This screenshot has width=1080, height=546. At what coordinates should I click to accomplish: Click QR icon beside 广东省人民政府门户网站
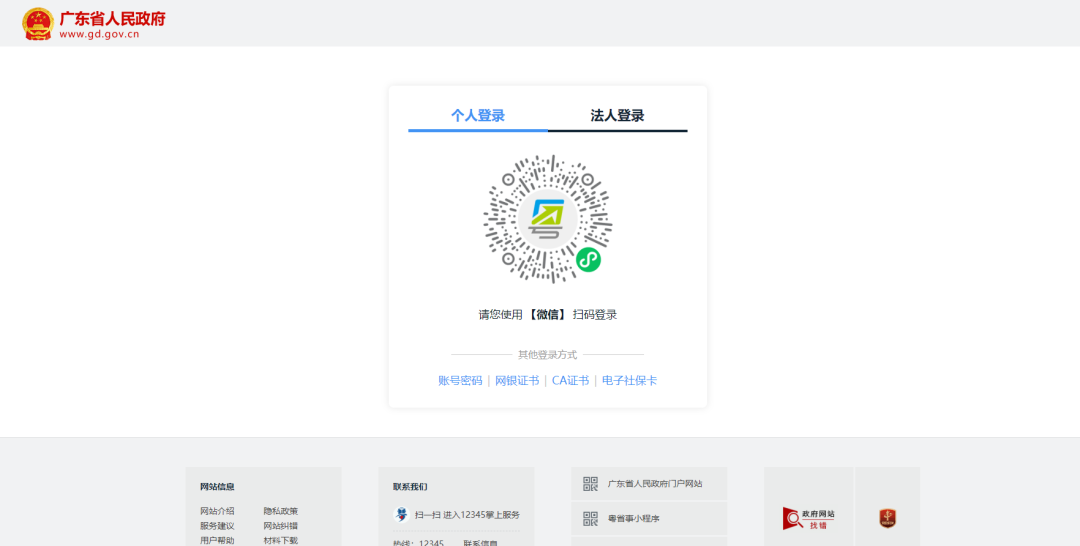point(590,484)
